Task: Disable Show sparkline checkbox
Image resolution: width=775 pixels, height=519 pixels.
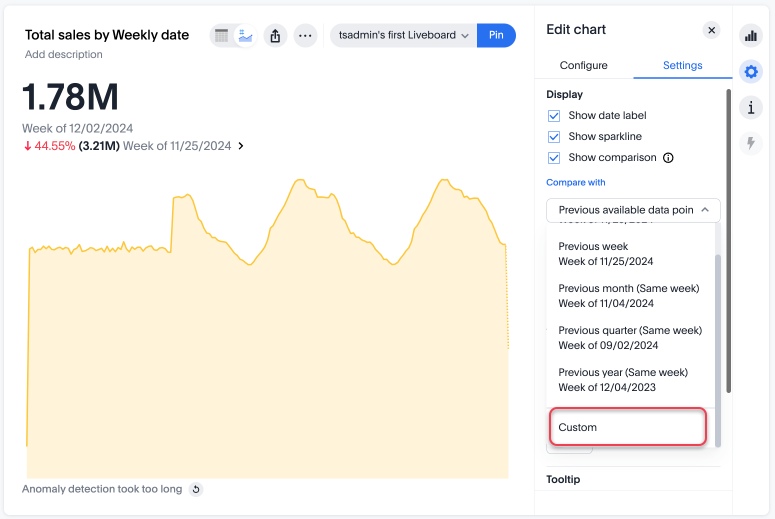Action: tap(554, 137)
